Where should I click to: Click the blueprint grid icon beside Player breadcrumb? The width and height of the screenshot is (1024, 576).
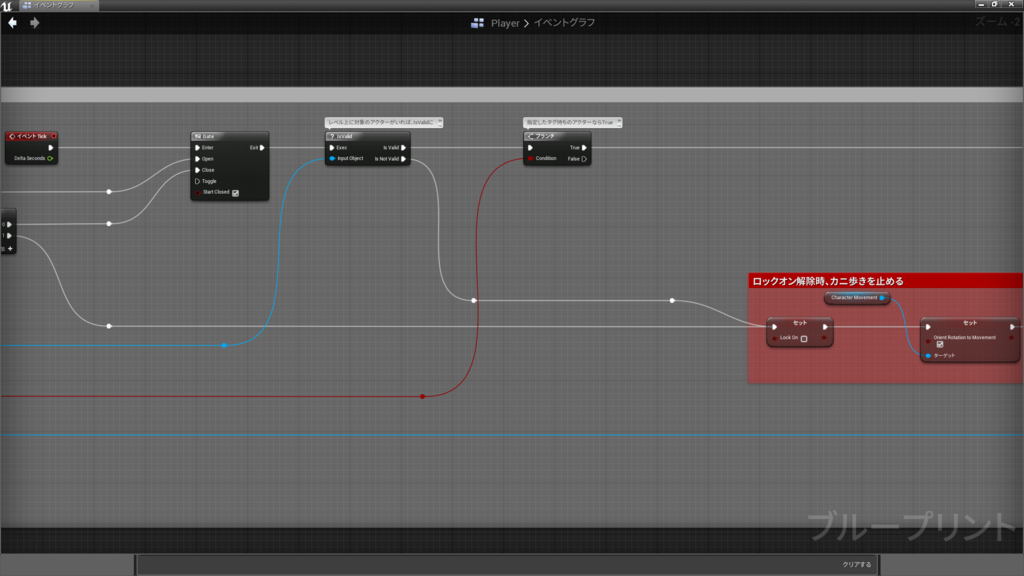click(477, 23)
